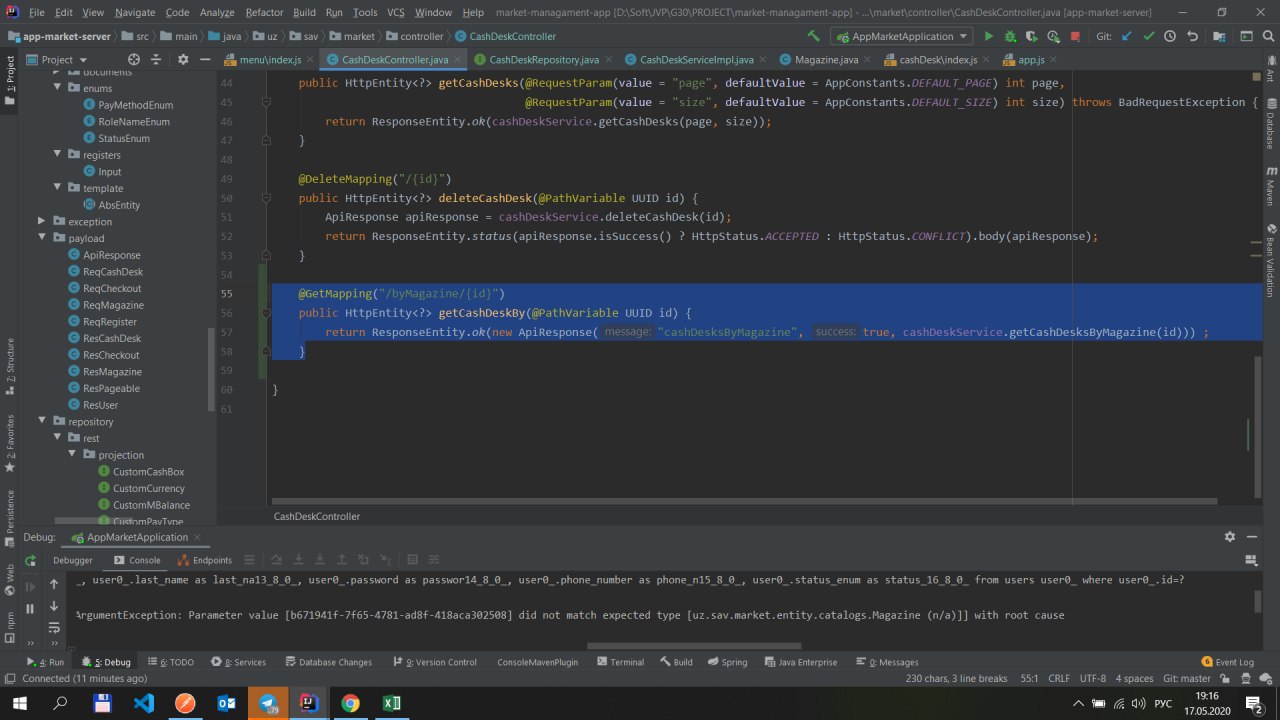Click the green Debug bug icon in toolbar

1010,36
